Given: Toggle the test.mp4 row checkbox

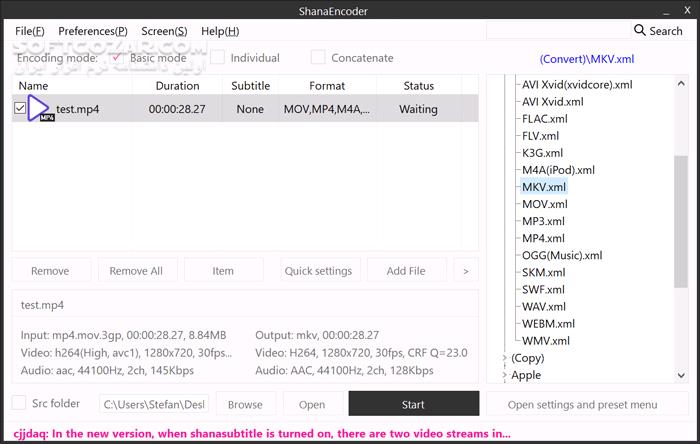Looking at the screenshot, I should (20, 108).
